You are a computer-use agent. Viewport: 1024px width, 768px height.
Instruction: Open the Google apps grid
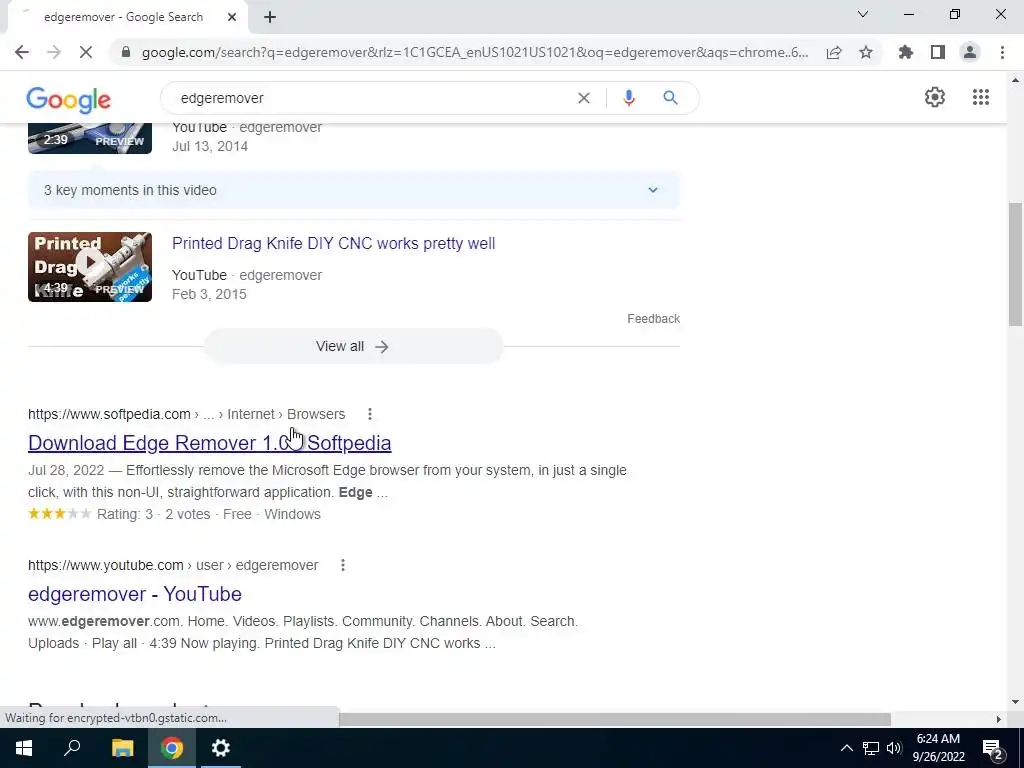click(980, 97)
